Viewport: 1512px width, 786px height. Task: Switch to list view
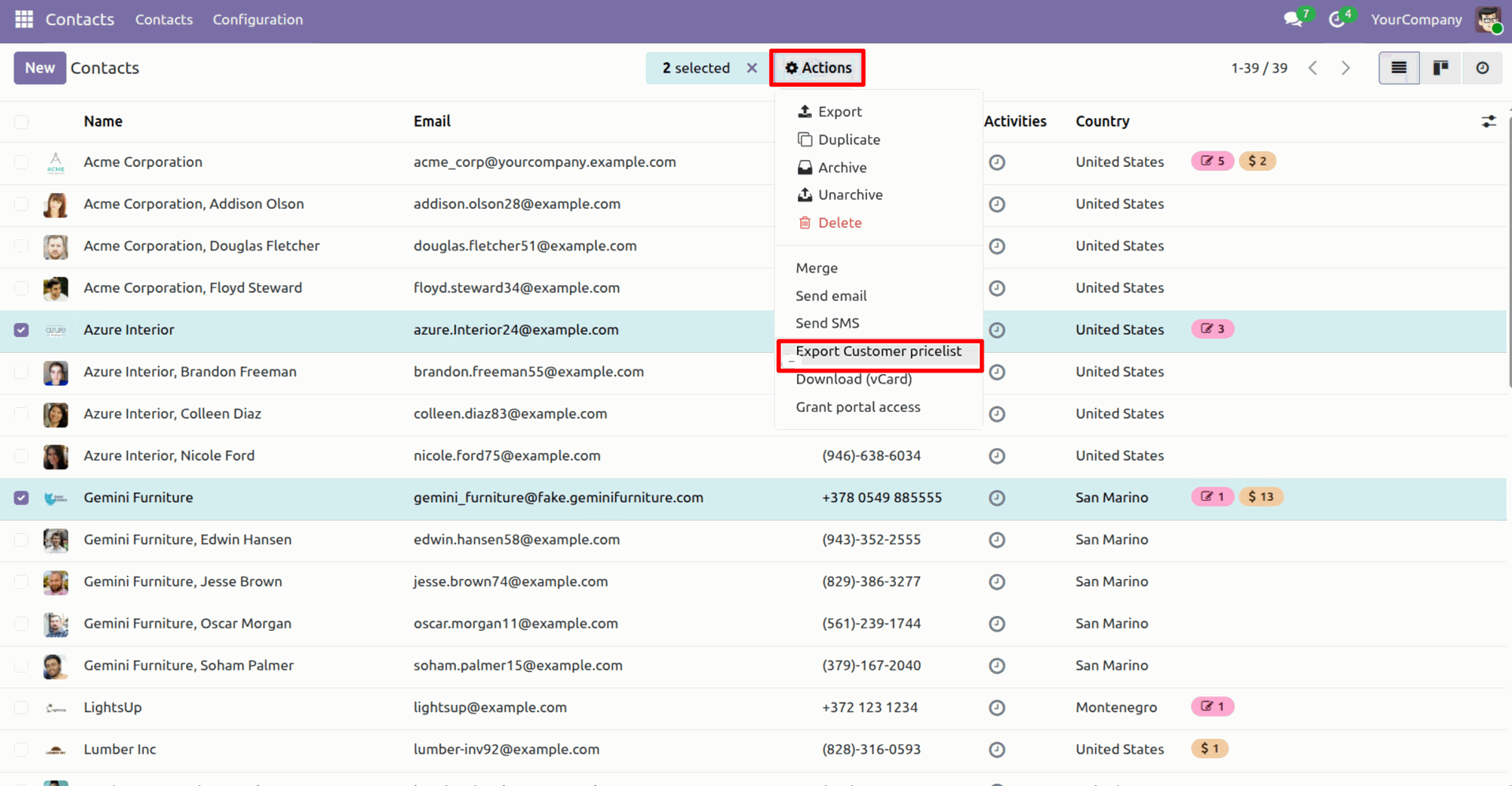tap(1399, 68)
